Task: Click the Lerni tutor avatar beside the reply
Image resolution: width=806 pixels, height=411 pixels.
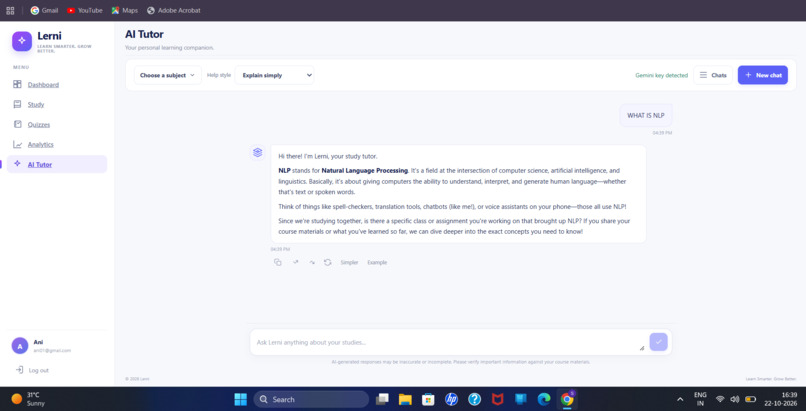Action: click(x=258, y=153)
